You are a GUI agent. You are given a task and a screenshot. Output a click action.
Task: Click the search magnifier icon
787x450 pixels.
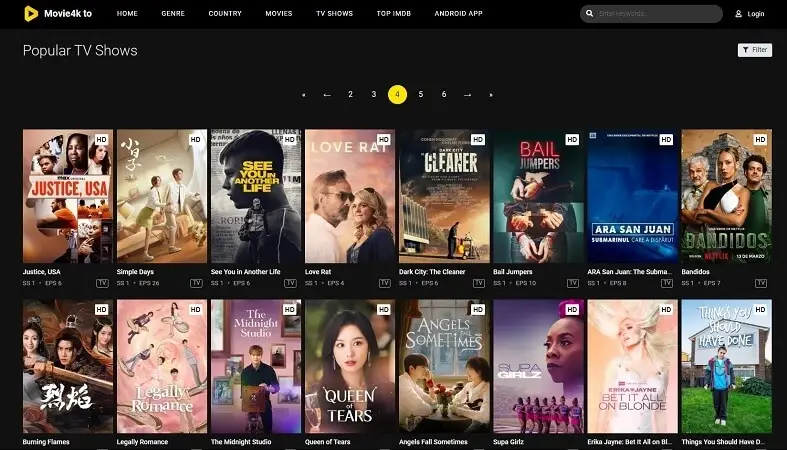590,14
